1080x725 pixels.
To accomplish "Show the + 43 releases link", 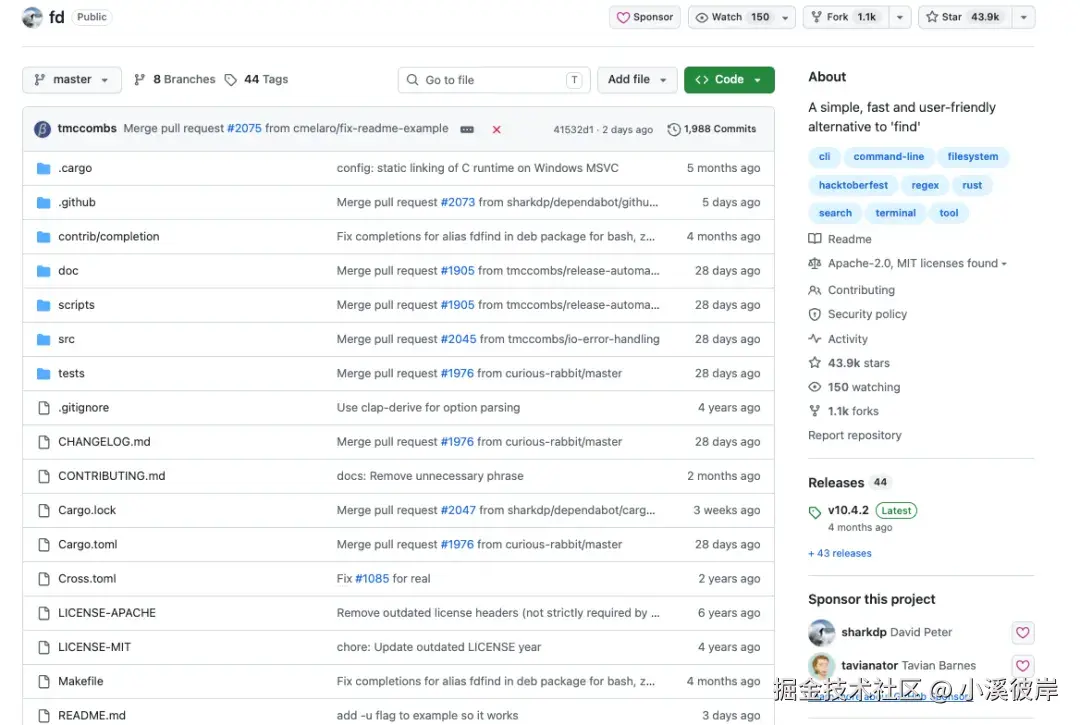I will [x=840, y=554].
